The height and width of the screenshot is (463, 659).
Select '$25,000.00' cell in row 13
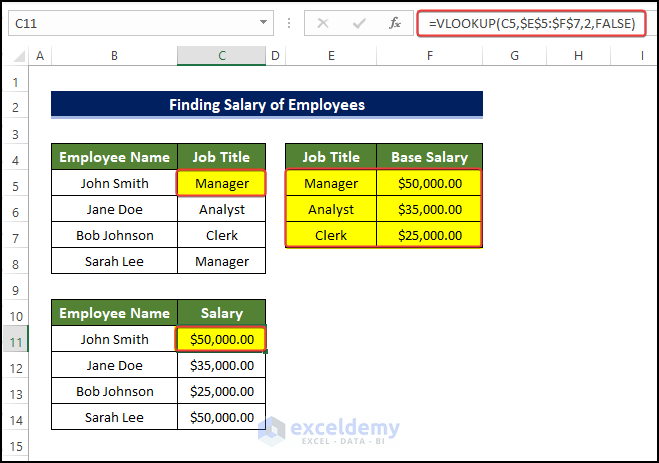(221, 391)
